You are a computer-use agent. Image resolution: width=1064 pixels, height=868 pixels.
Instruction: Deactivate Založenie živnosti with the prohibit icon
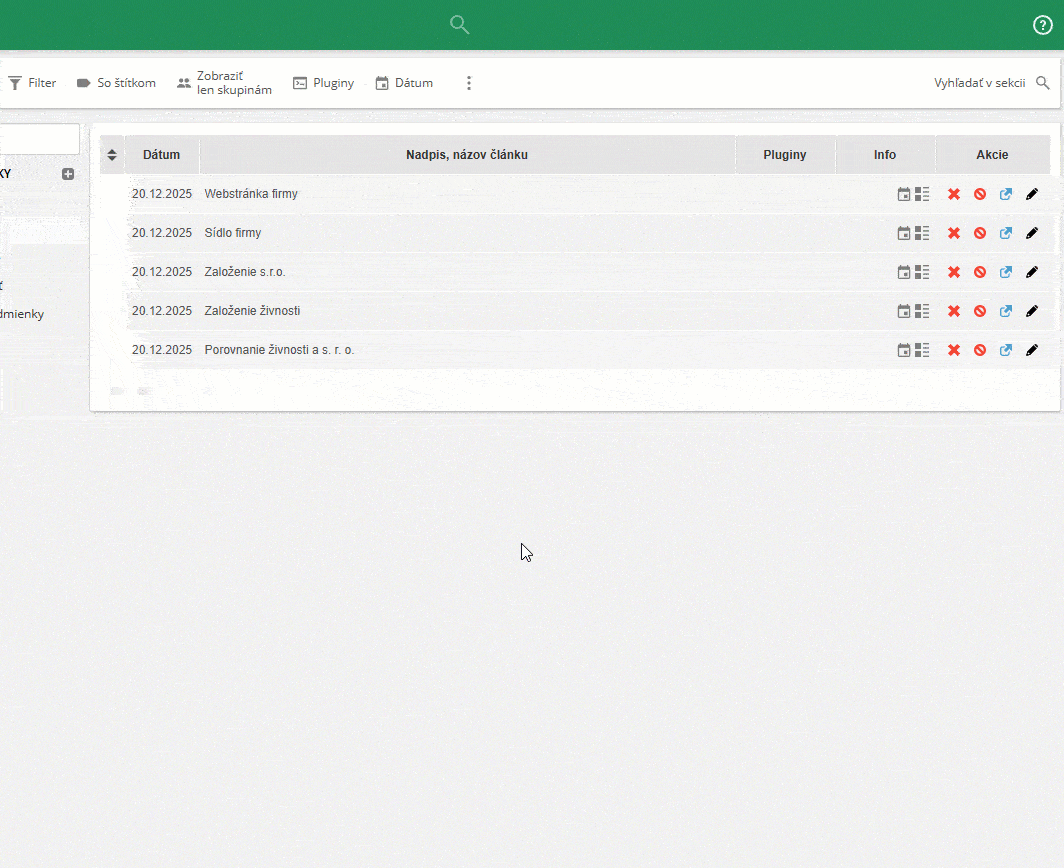tap(979, 310)
